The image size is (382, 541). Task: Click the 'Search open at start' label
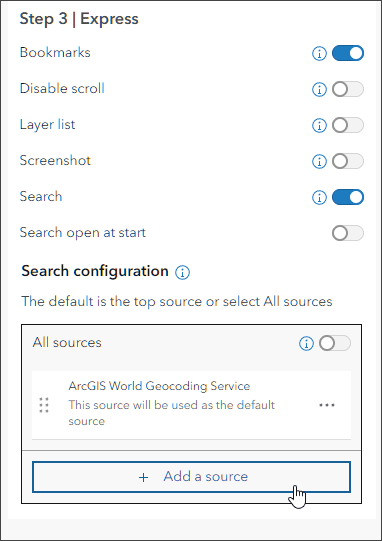click(x=83, y=233)
